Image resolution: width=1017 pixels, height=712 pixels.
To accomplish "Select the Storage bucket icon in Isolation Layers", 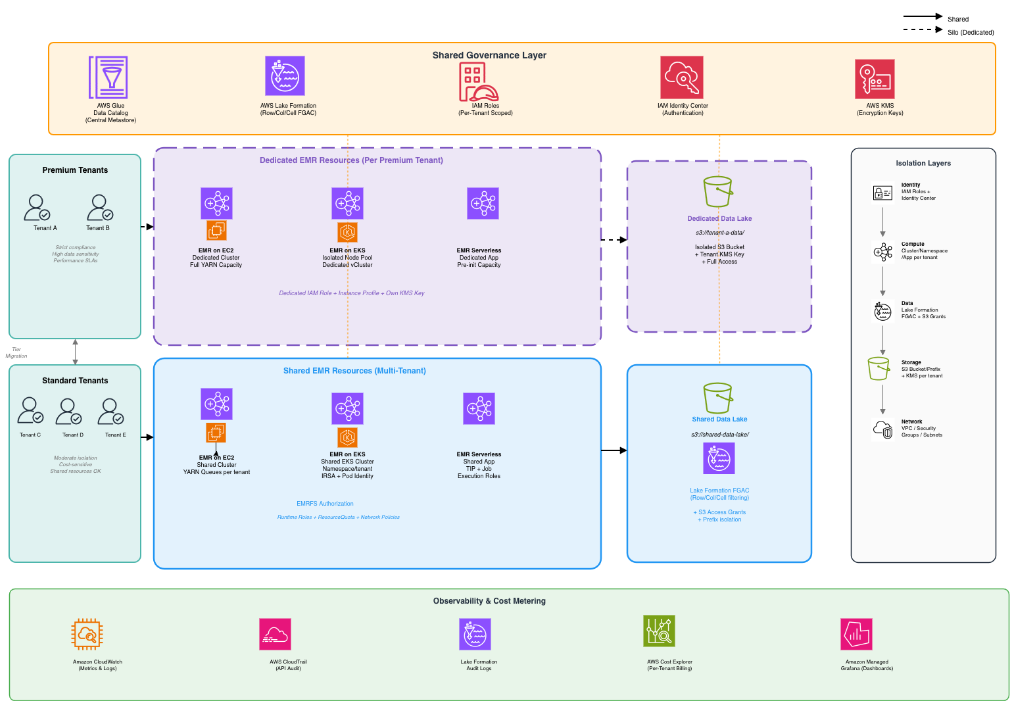I will 879,368.
